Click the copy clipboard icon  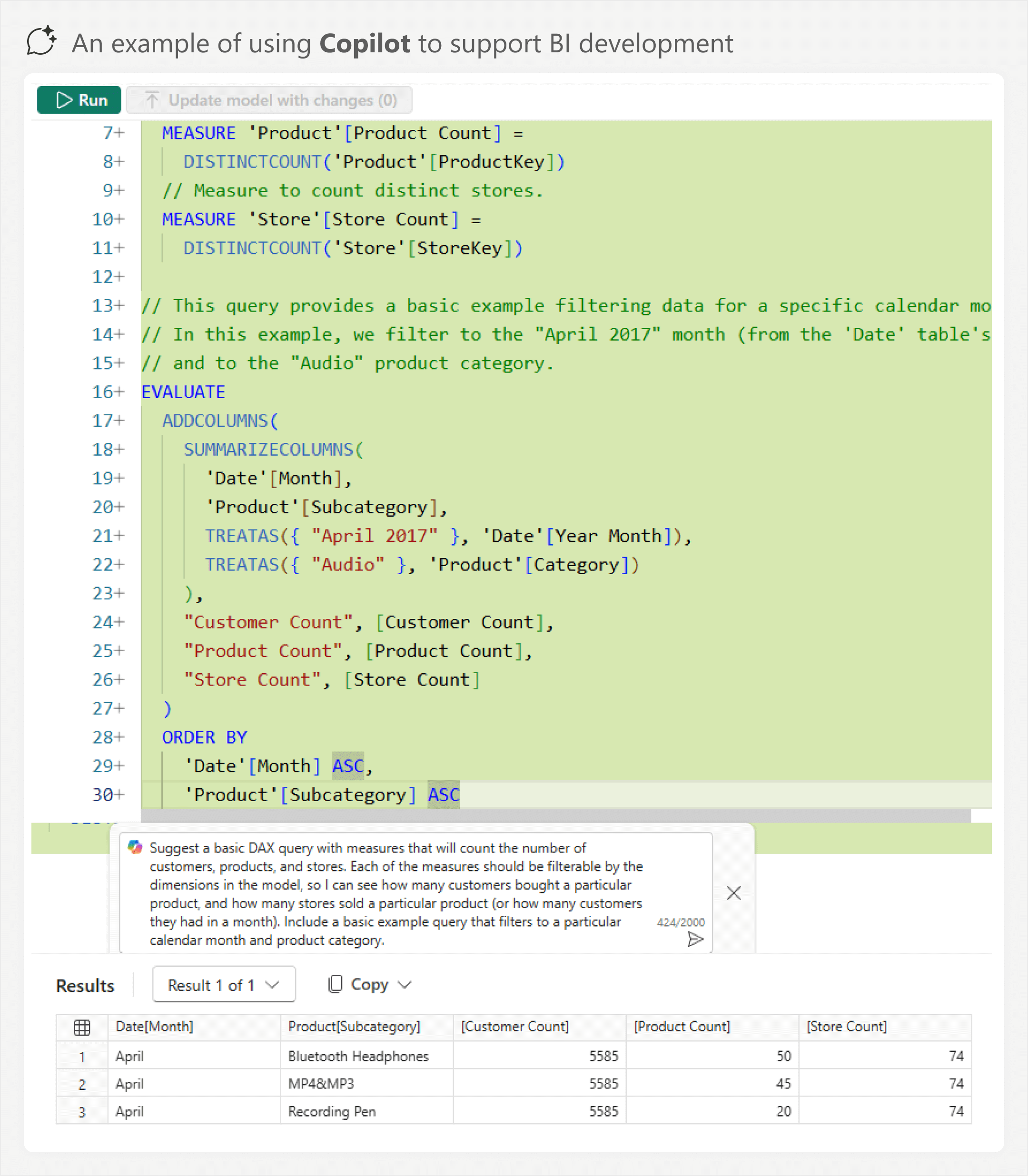coord(335,984)
